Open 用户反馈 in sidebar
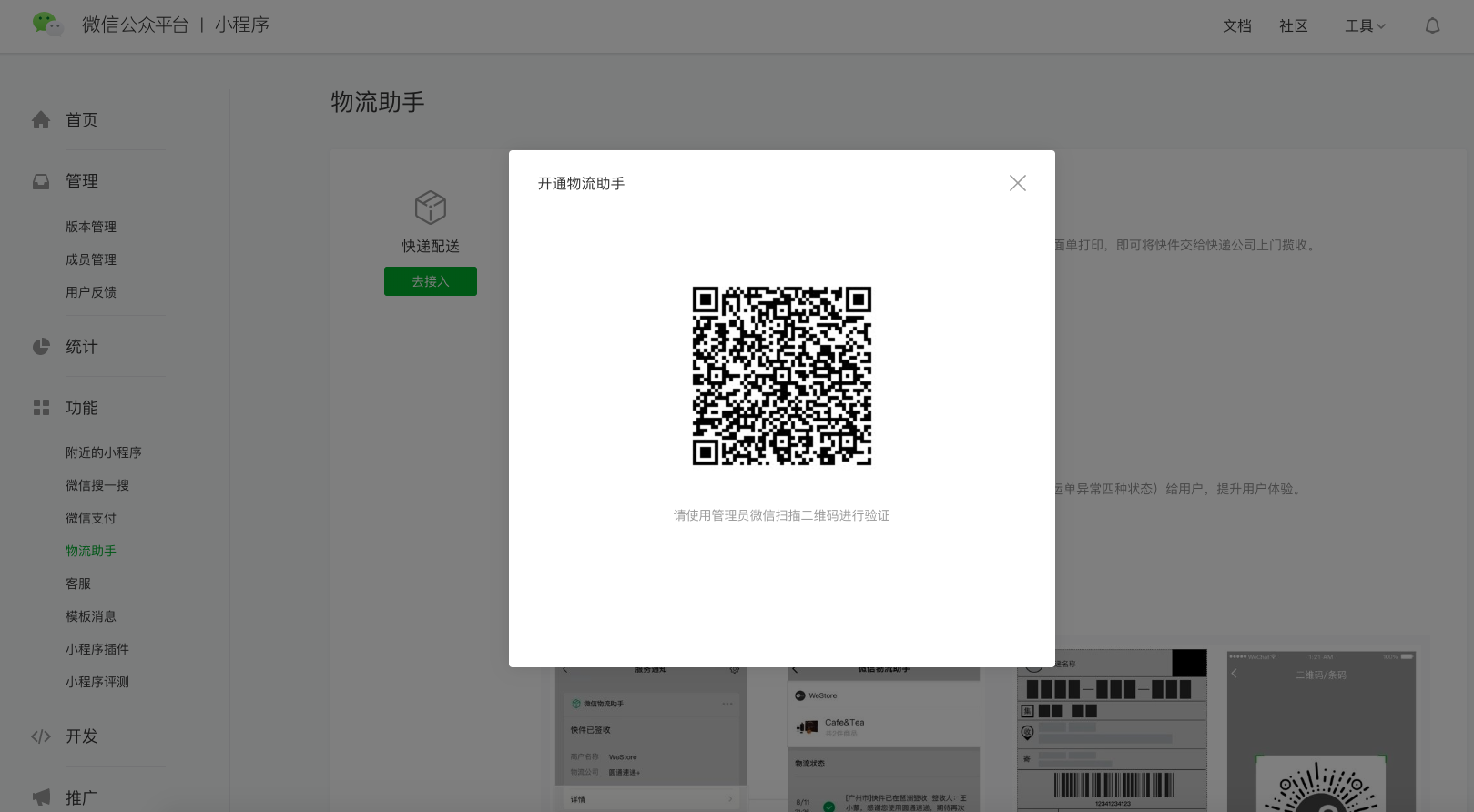Image resolution: width=1474 pixels, height=812 pixels. point(91,292)
